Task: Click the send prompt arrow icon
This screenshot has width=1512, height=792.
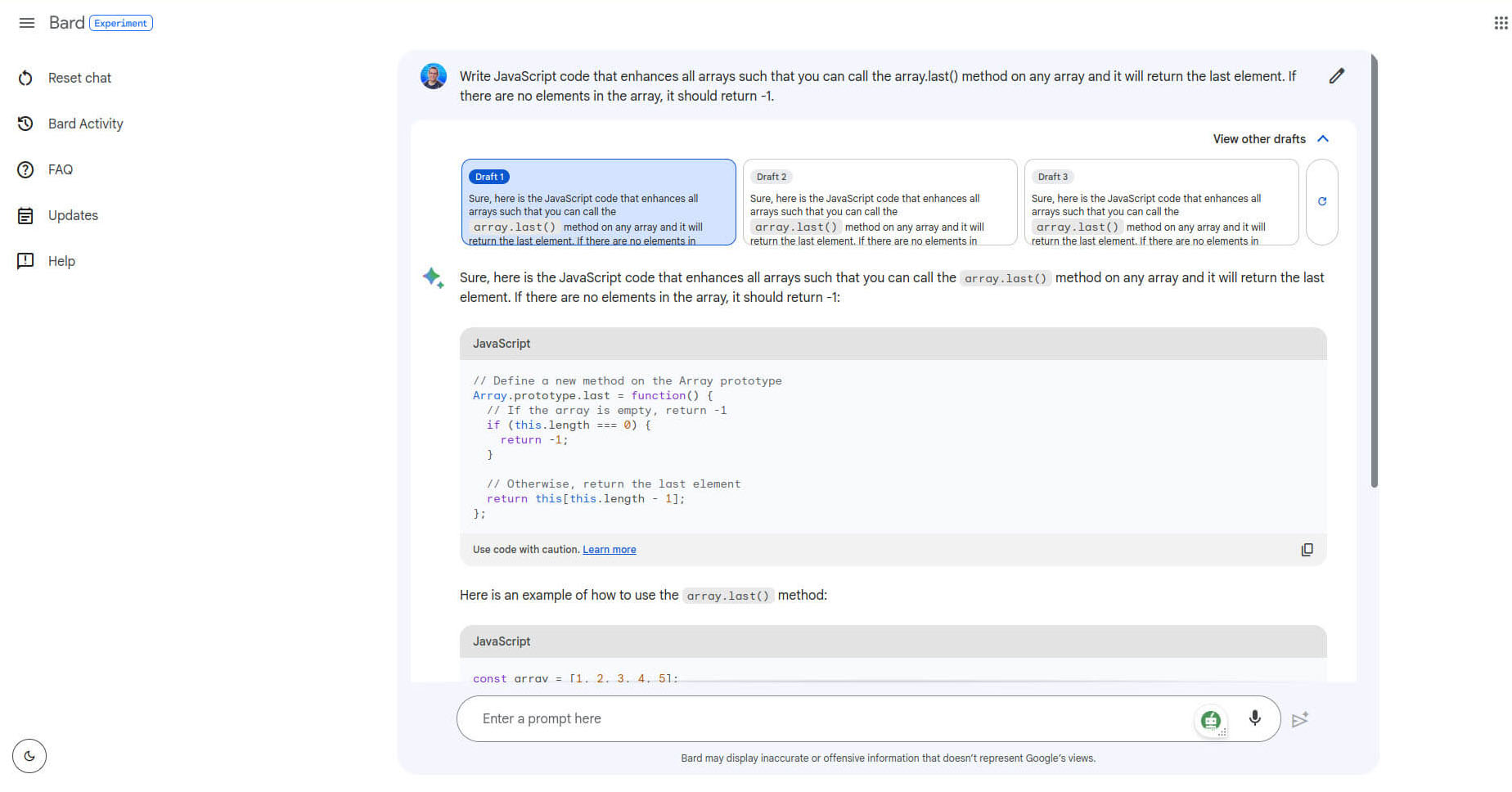Action: [1300, 720]
